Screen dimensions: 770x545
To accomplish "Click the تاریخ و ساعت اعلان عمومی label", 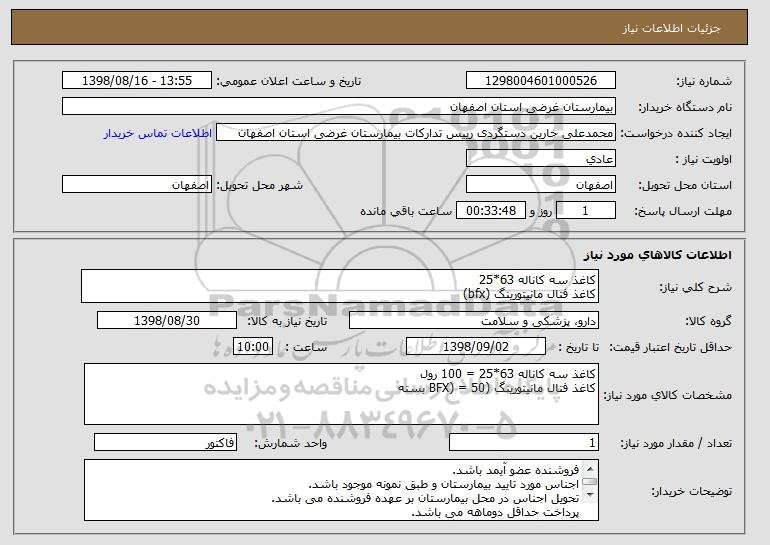I will (x=289, y=81).
